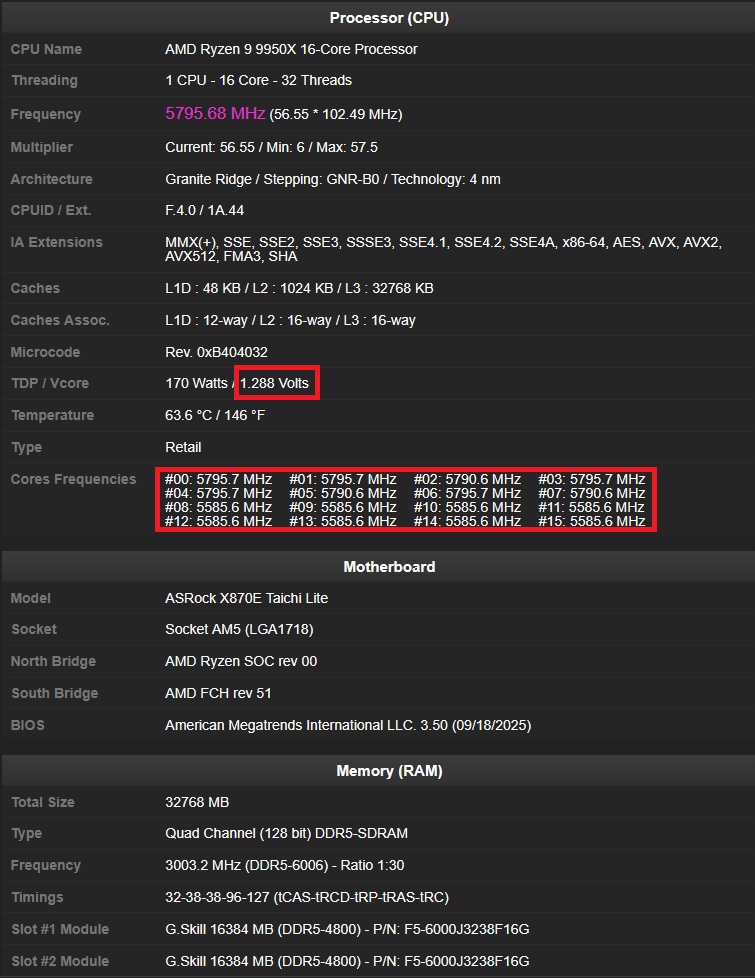Click the Timings row label
Screen dimensions: 755x978
[37, 898]
